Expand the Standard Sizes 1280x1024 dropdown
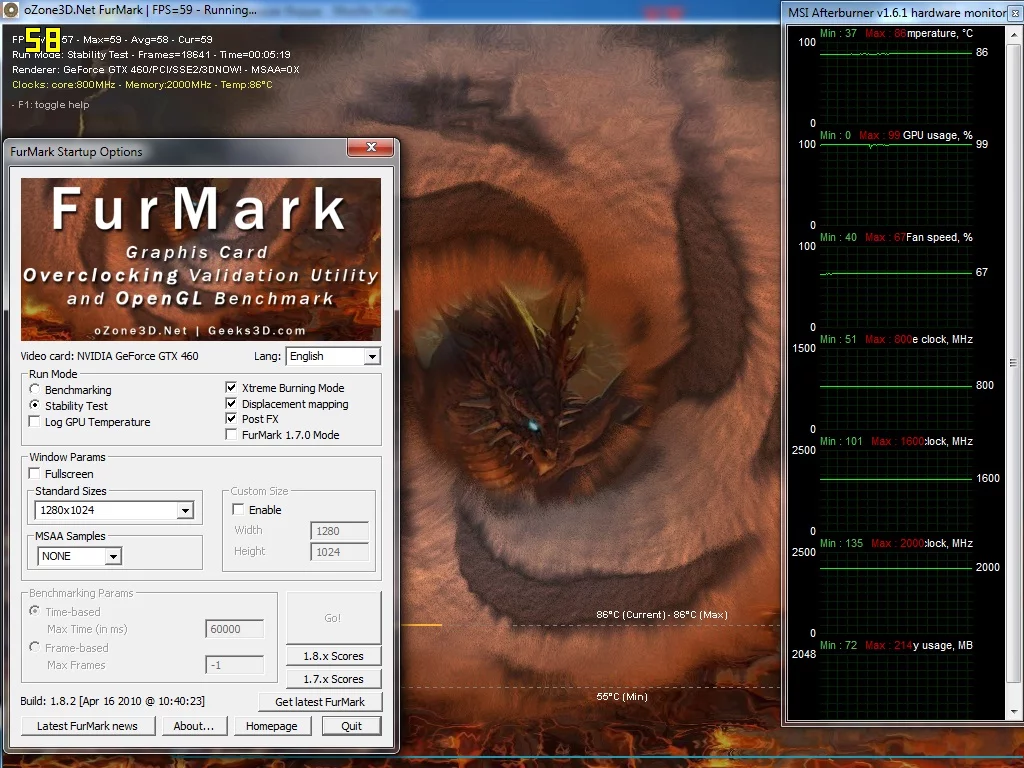 point(184,511)
